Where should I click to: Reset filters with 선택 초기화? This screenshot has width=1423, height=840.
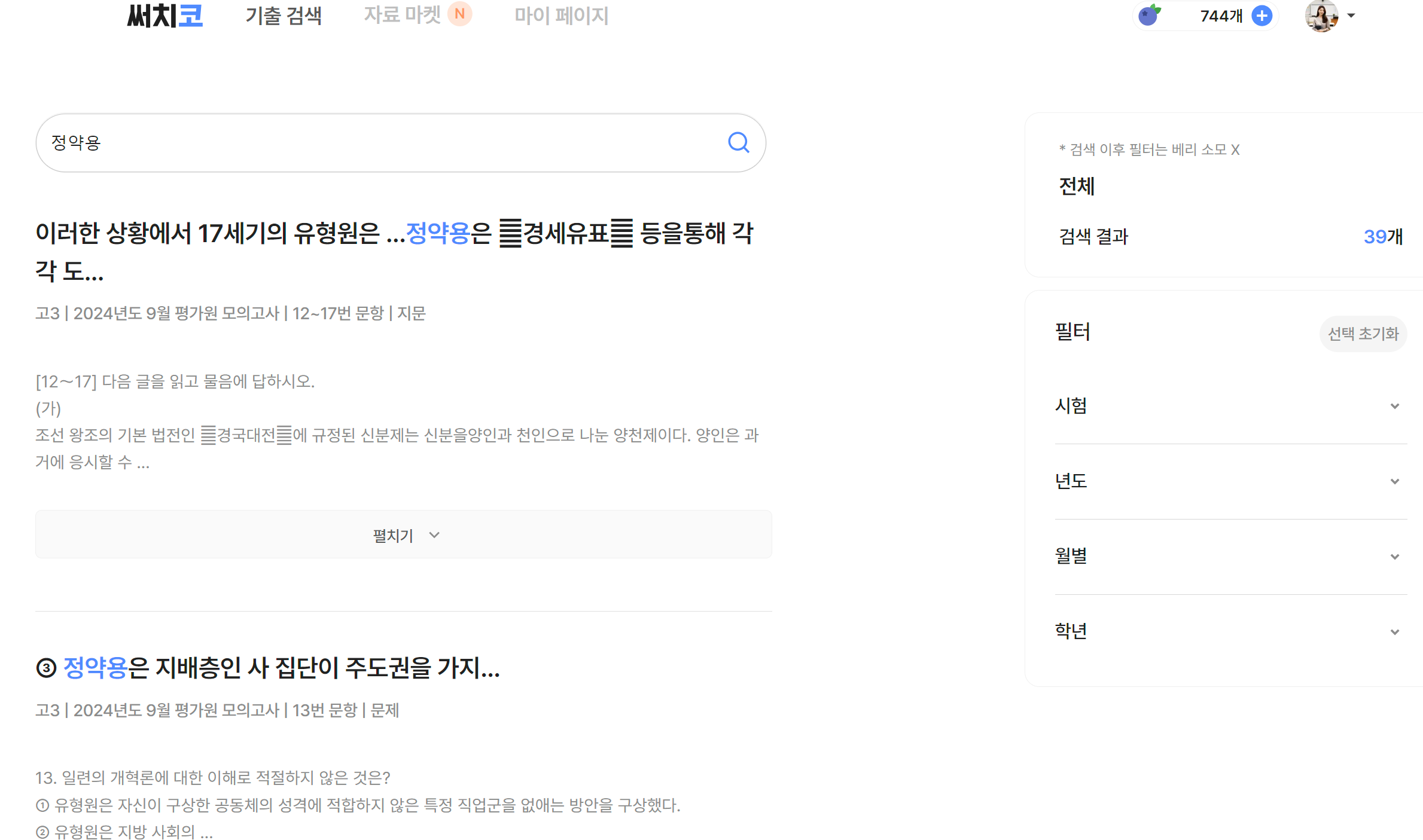click(1363, 334)
